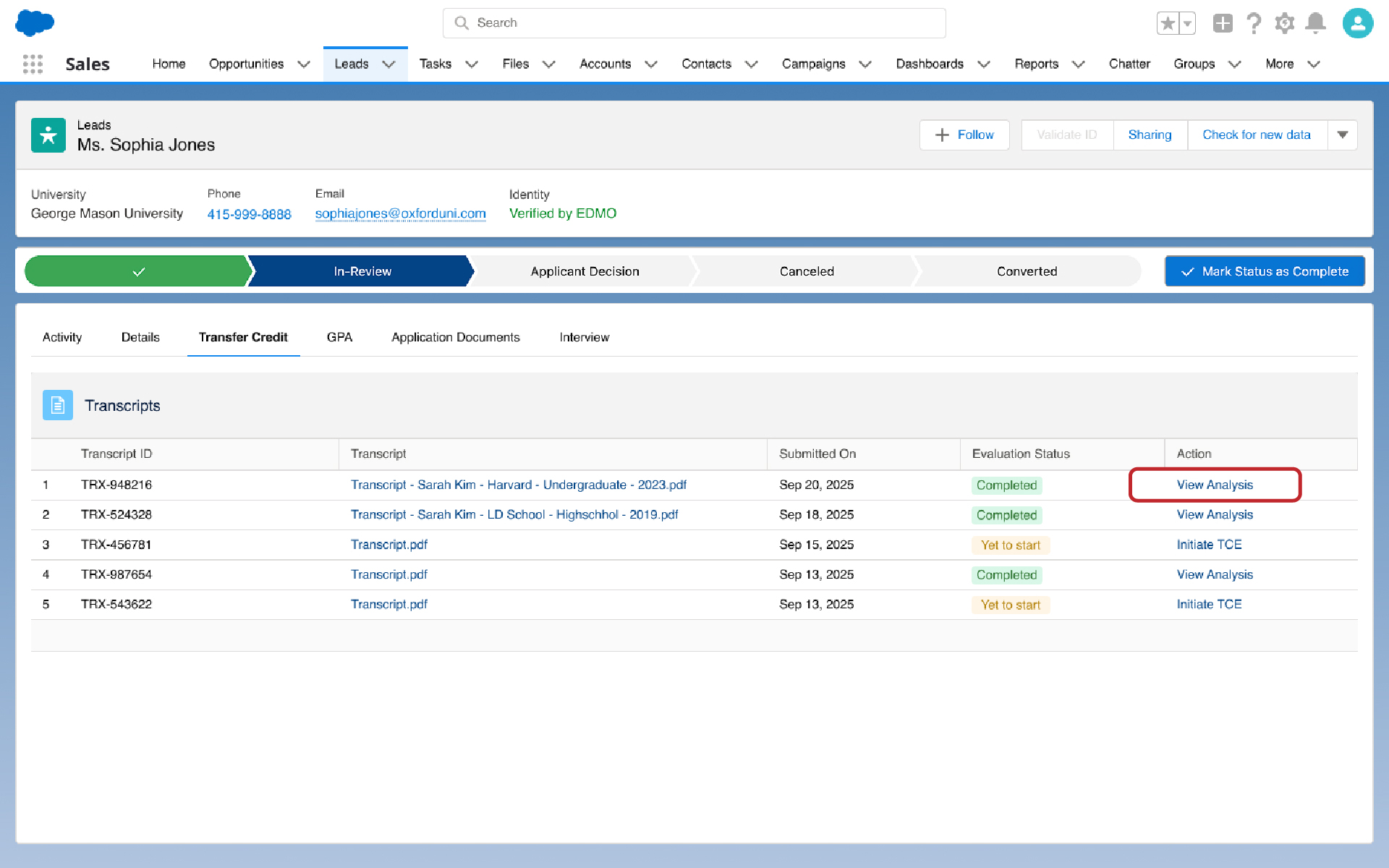Open more actions dropdown beside Check for new data

(1342, 135)
